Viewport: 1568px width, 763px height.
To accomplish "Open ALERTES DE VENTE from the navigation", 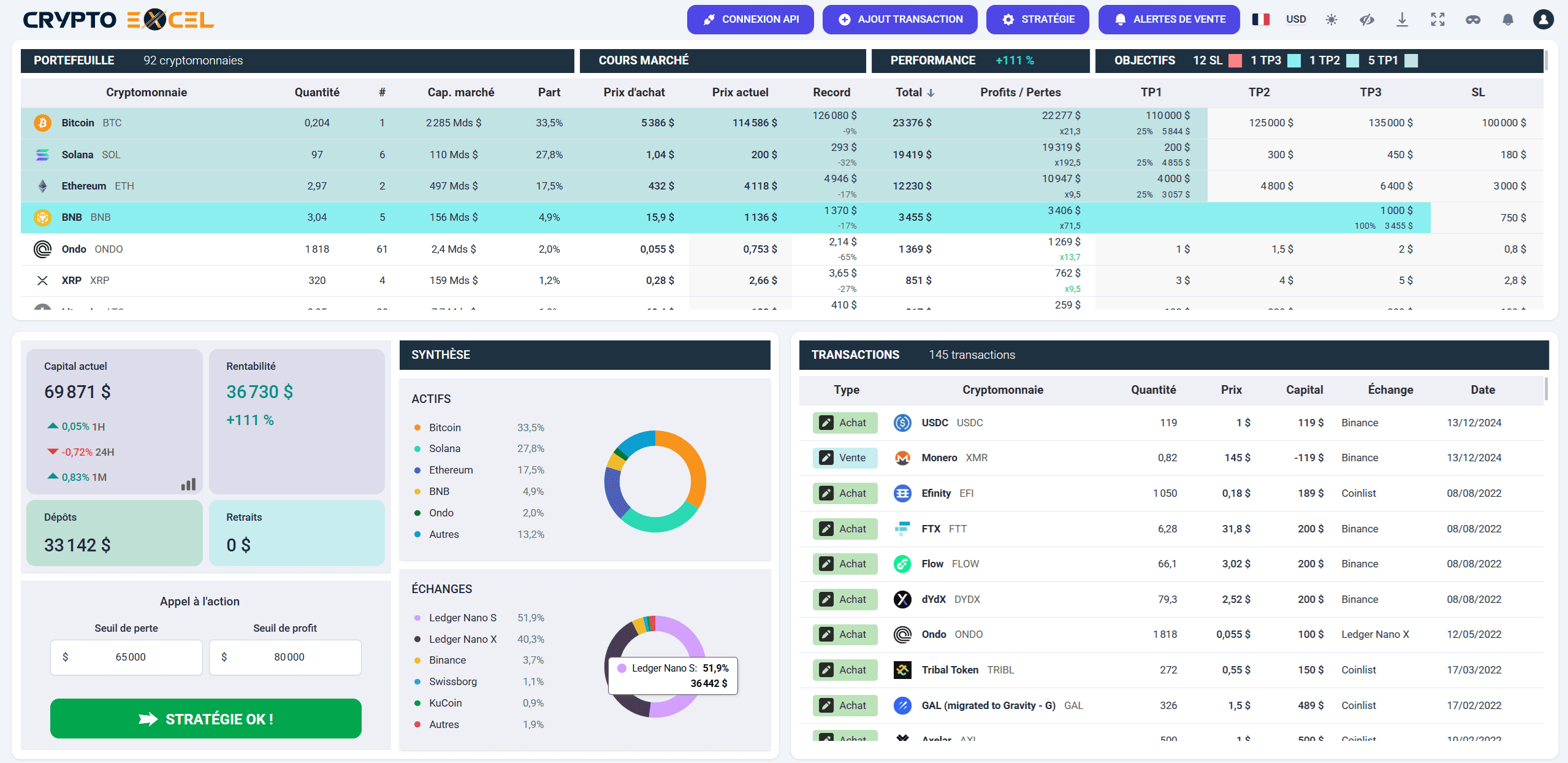I will tap(1168, 19).
